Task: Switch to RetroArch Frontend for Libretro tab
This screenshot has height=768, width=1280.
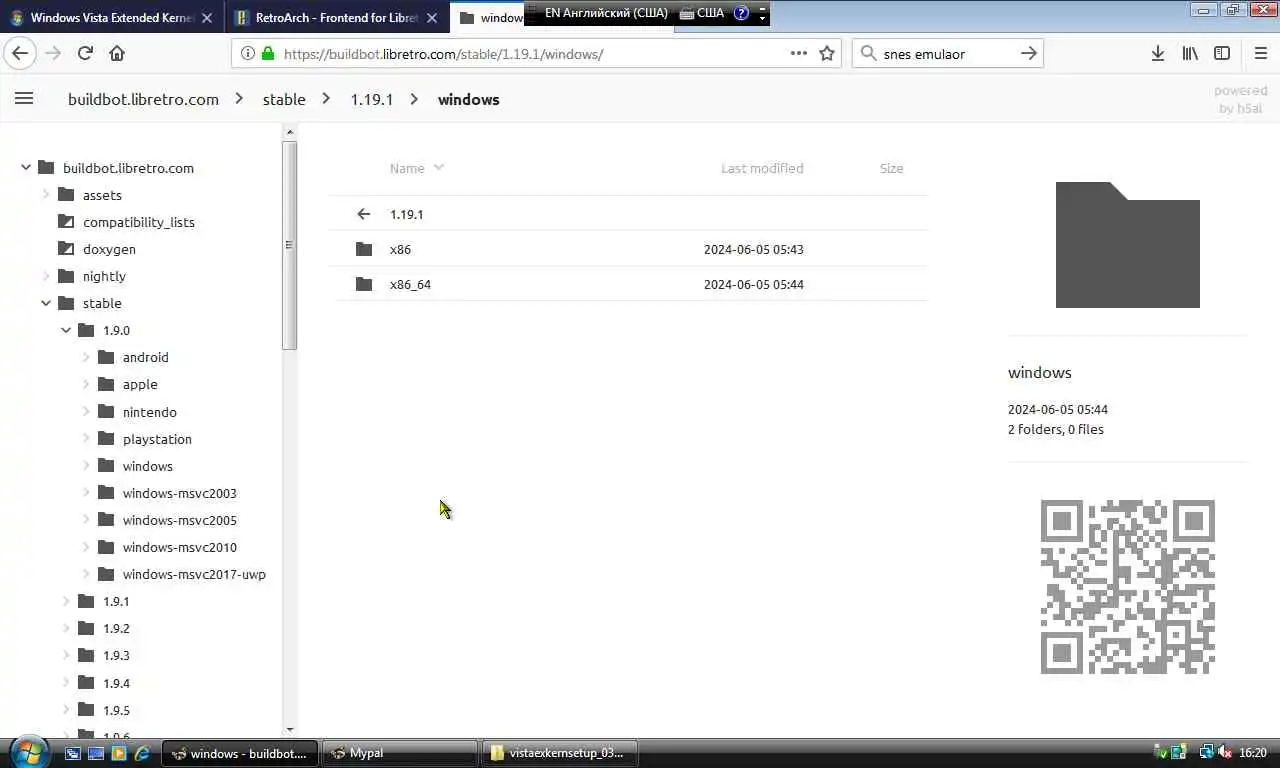Action: coord(336,17)
